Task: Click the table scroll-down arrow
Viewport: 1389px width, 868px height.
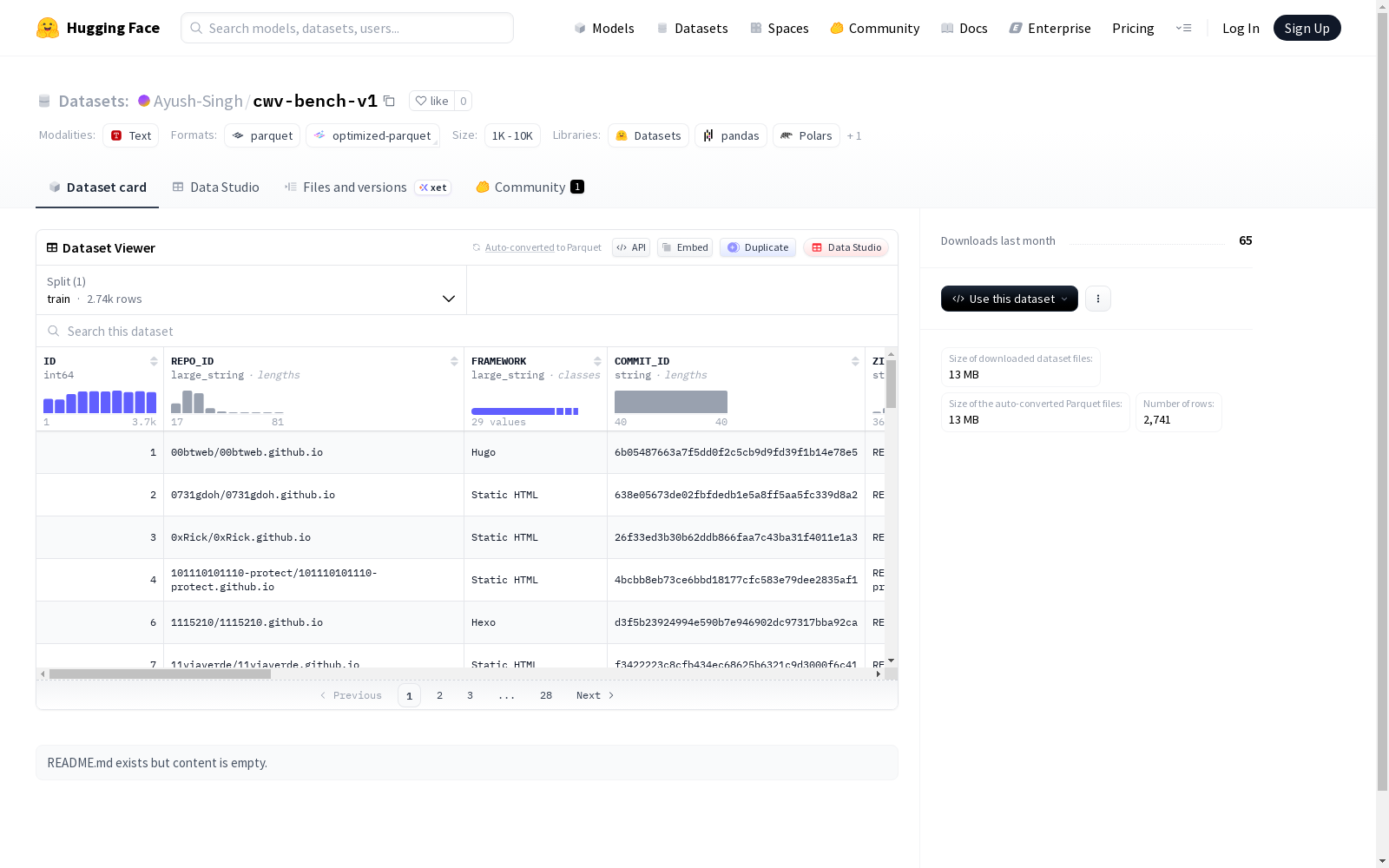Action: click(891, 661)
